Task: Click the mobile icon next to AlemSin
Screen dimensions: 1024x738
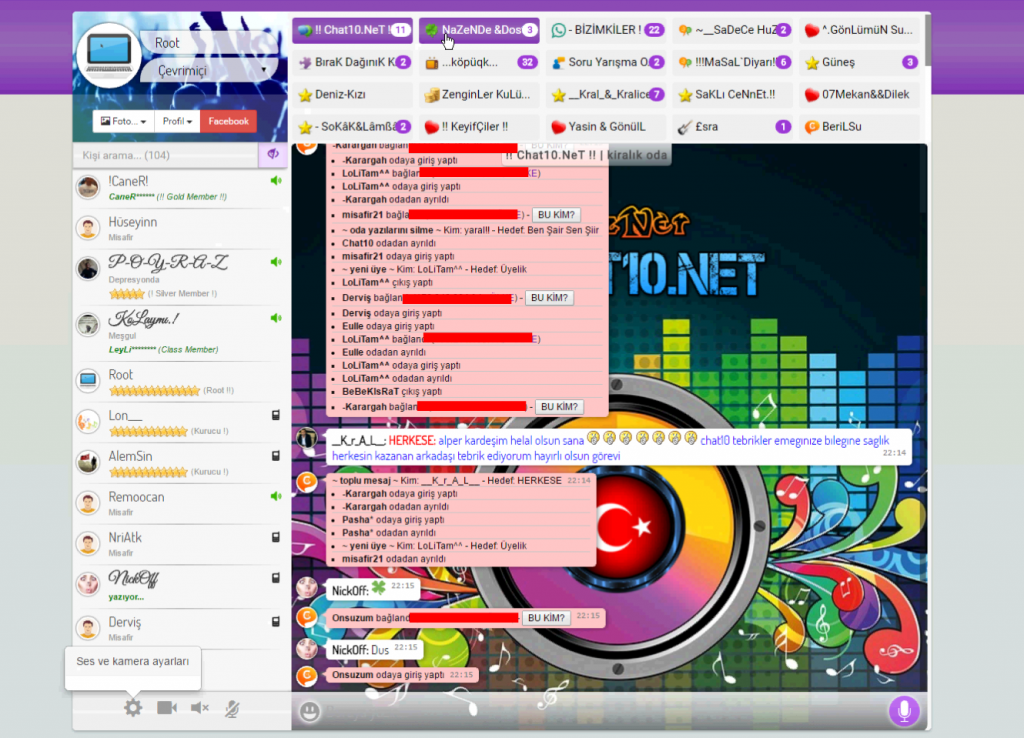Action: tap(275, 456)
